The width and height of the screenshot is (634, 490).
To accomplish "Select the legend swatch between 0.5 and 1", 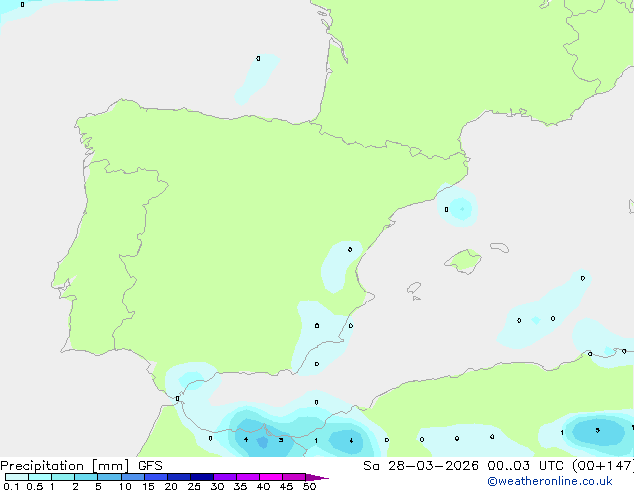I will 40,477.
